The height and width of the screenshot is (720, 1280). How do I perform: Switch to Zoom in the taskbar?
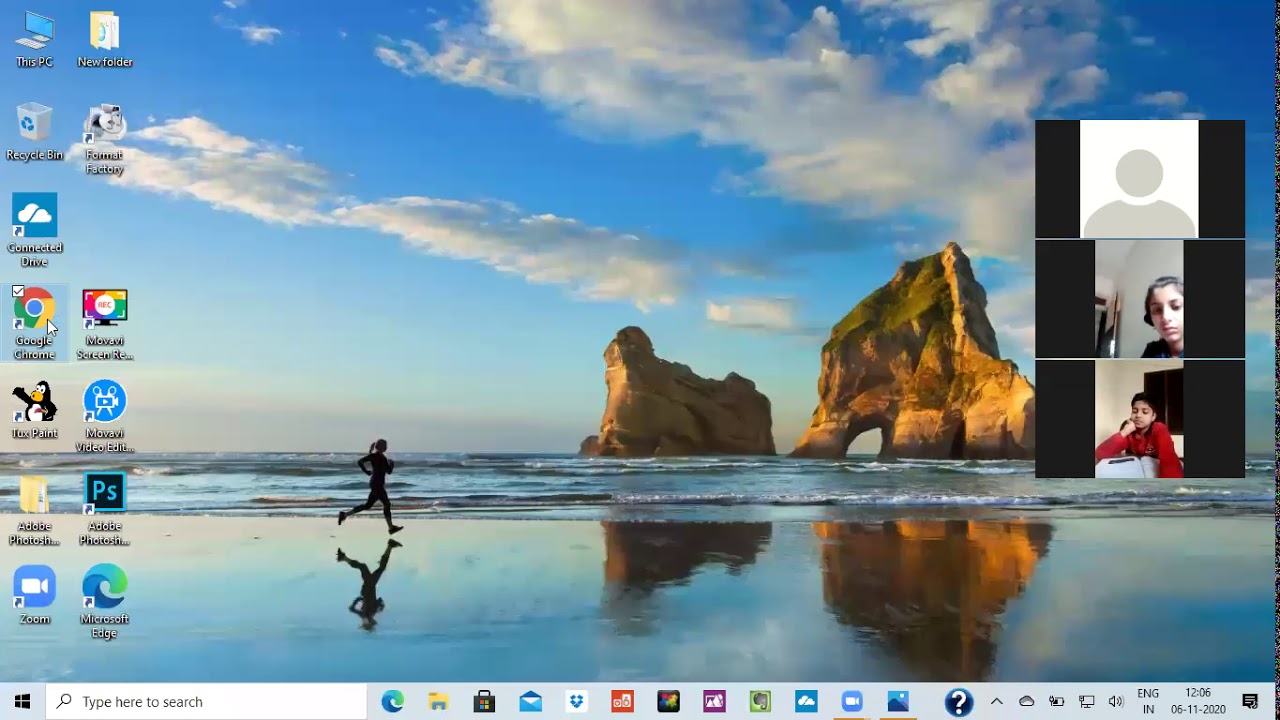tap(852, 702)
